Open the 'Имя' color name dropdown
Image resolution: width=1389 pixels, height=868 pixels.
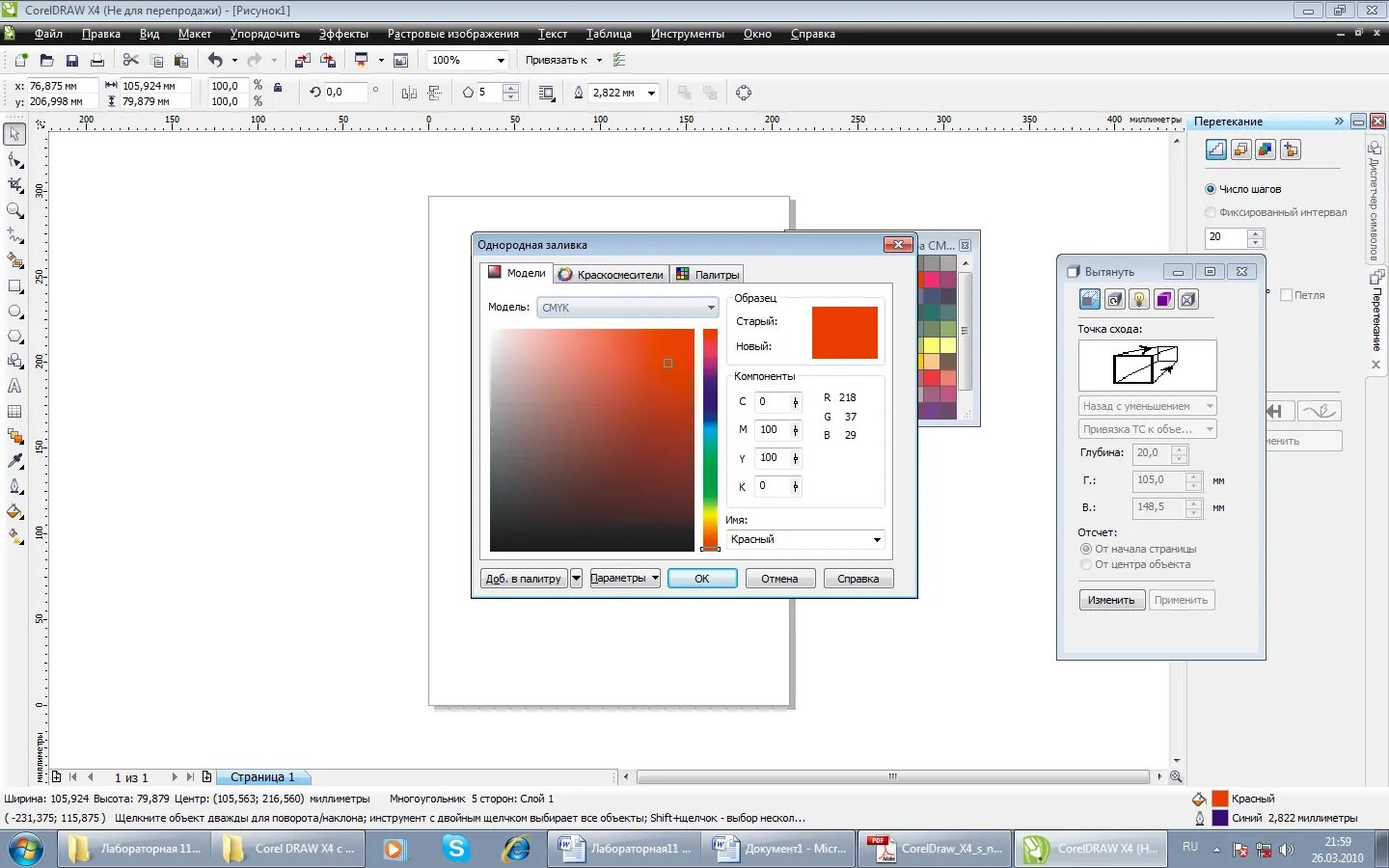(805, 539)
